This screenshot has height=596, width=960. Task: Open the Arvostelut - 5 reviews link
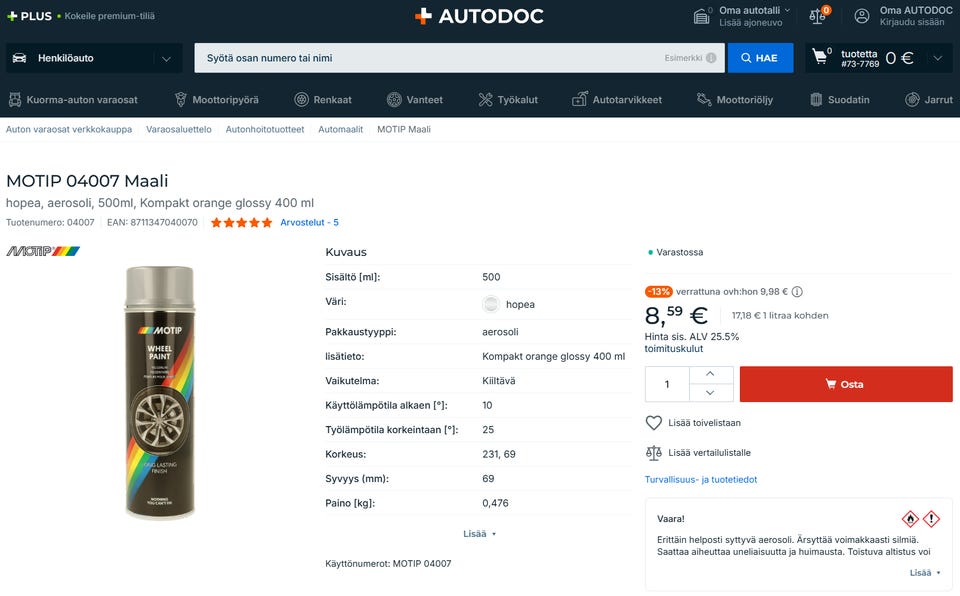309,222
